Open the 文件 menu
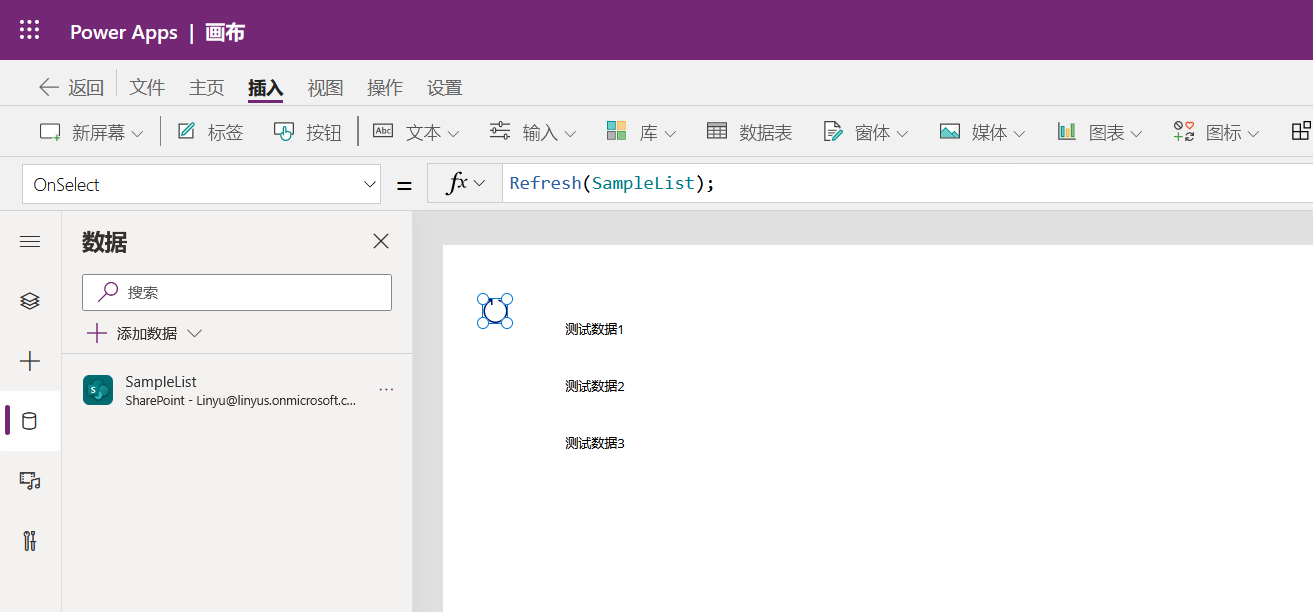The height and width of the screenshot is (612, 1313). [147, 87]
